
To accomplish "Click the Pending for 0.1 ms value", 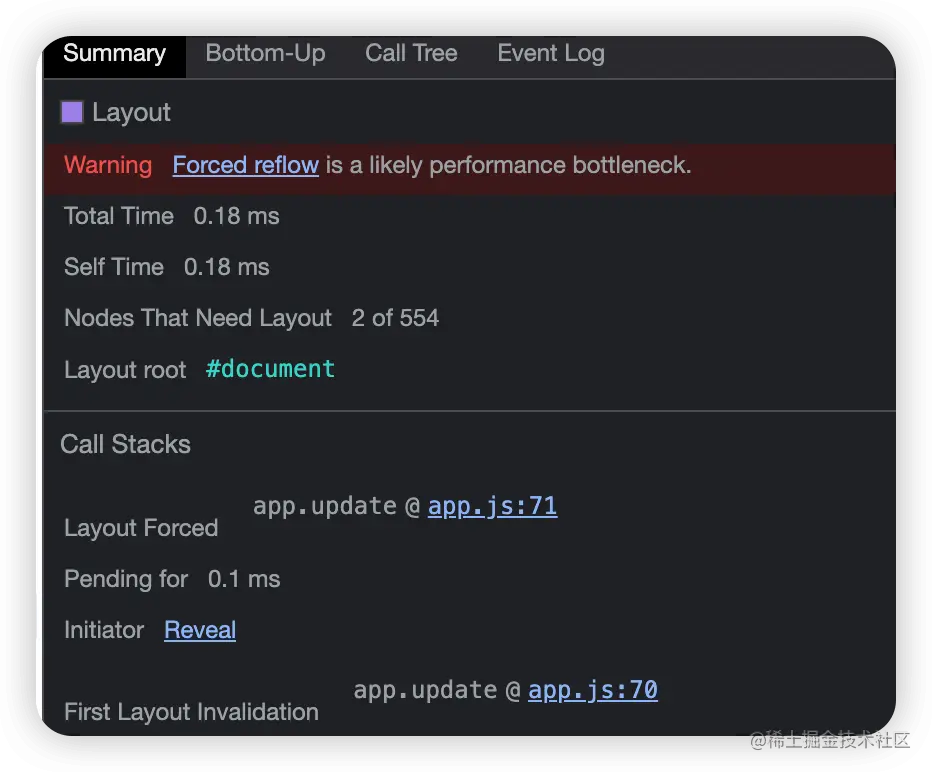I will [244, 579].
